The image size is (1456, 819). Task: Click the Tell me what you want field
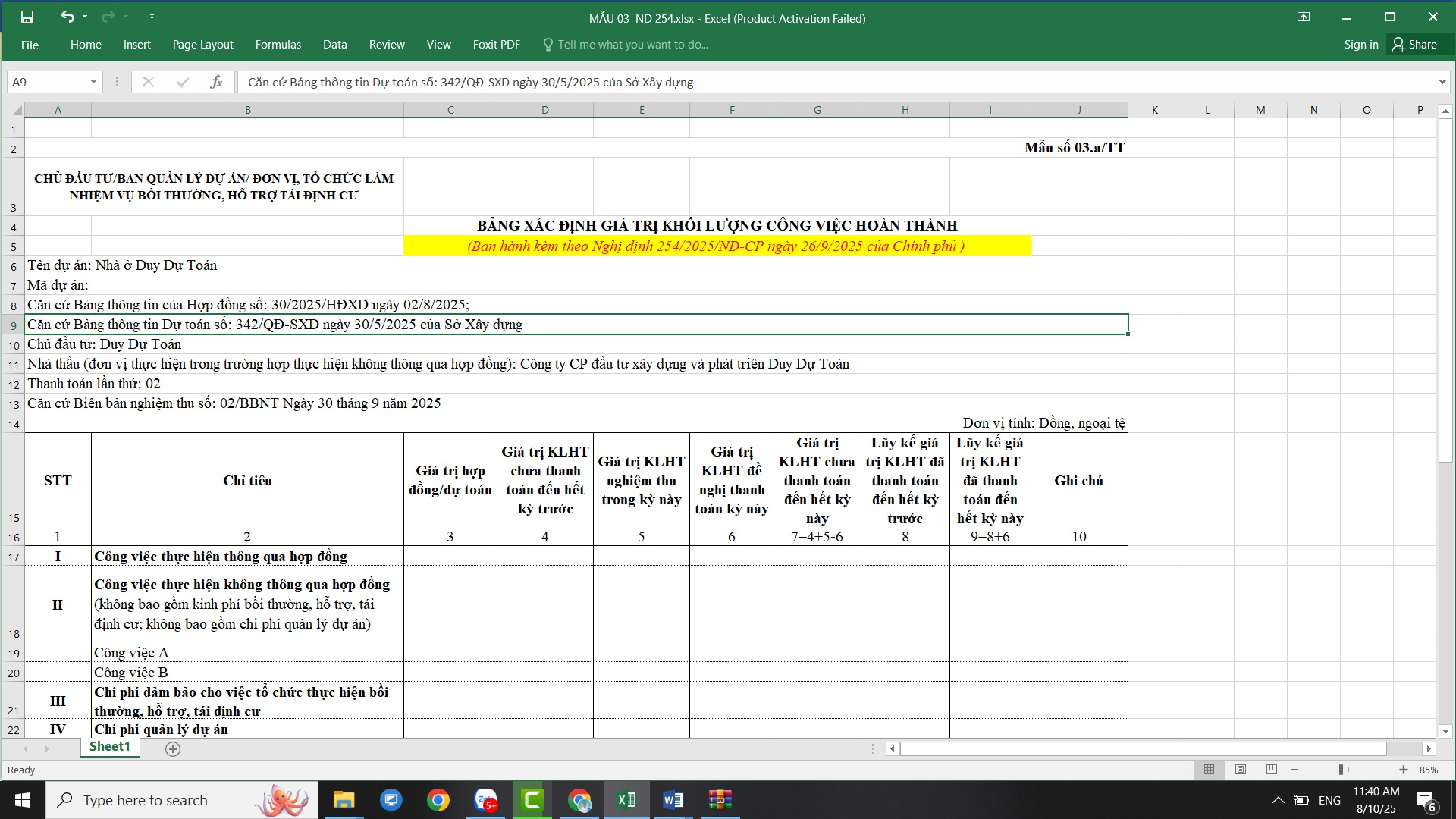tap(632, 45)
